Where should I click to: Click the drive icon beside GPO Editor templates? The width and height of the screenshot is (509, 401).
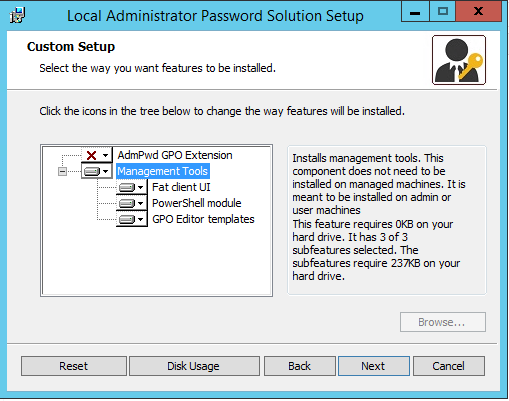[x=127, y=219]
